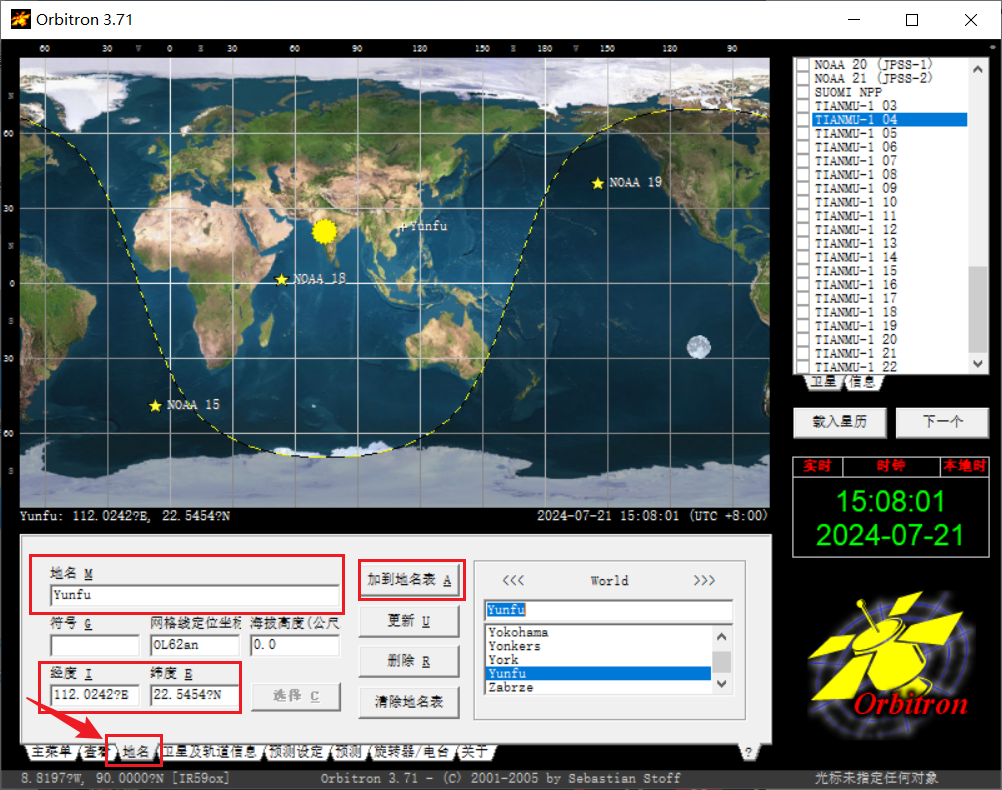Click the yellow sun icon on map
Screen dimensions: 1002x790
tap(324, 231)
